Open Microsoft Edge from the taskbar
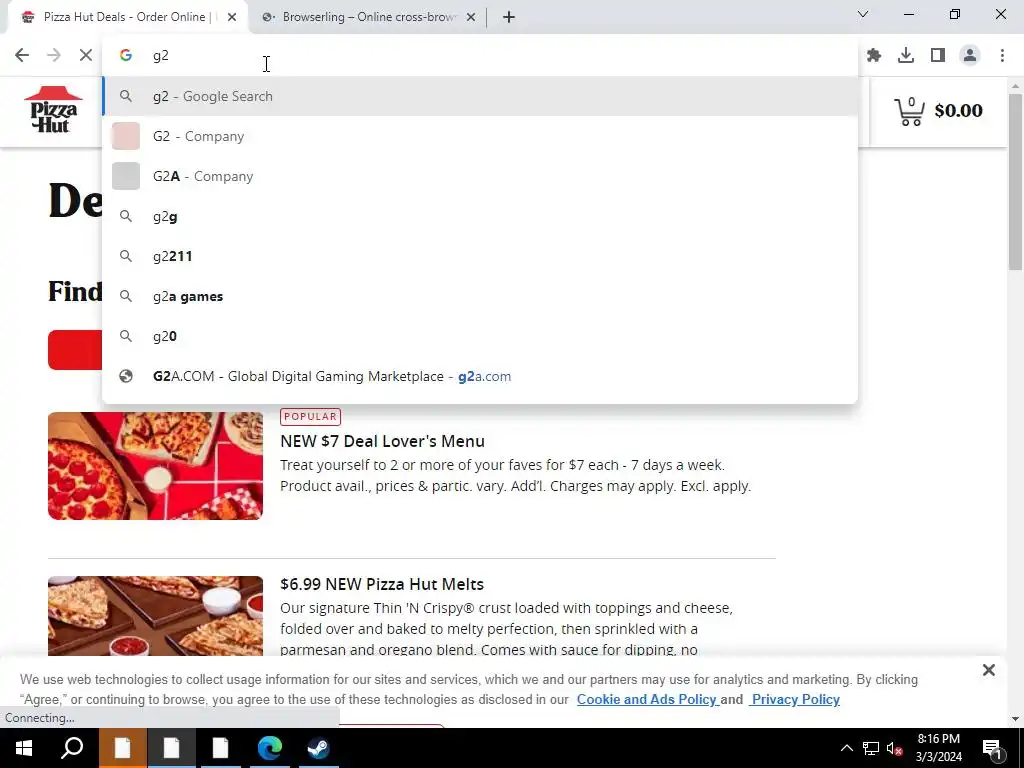Viewport: 1024px width, 768px height. click(x=269, y=748)
